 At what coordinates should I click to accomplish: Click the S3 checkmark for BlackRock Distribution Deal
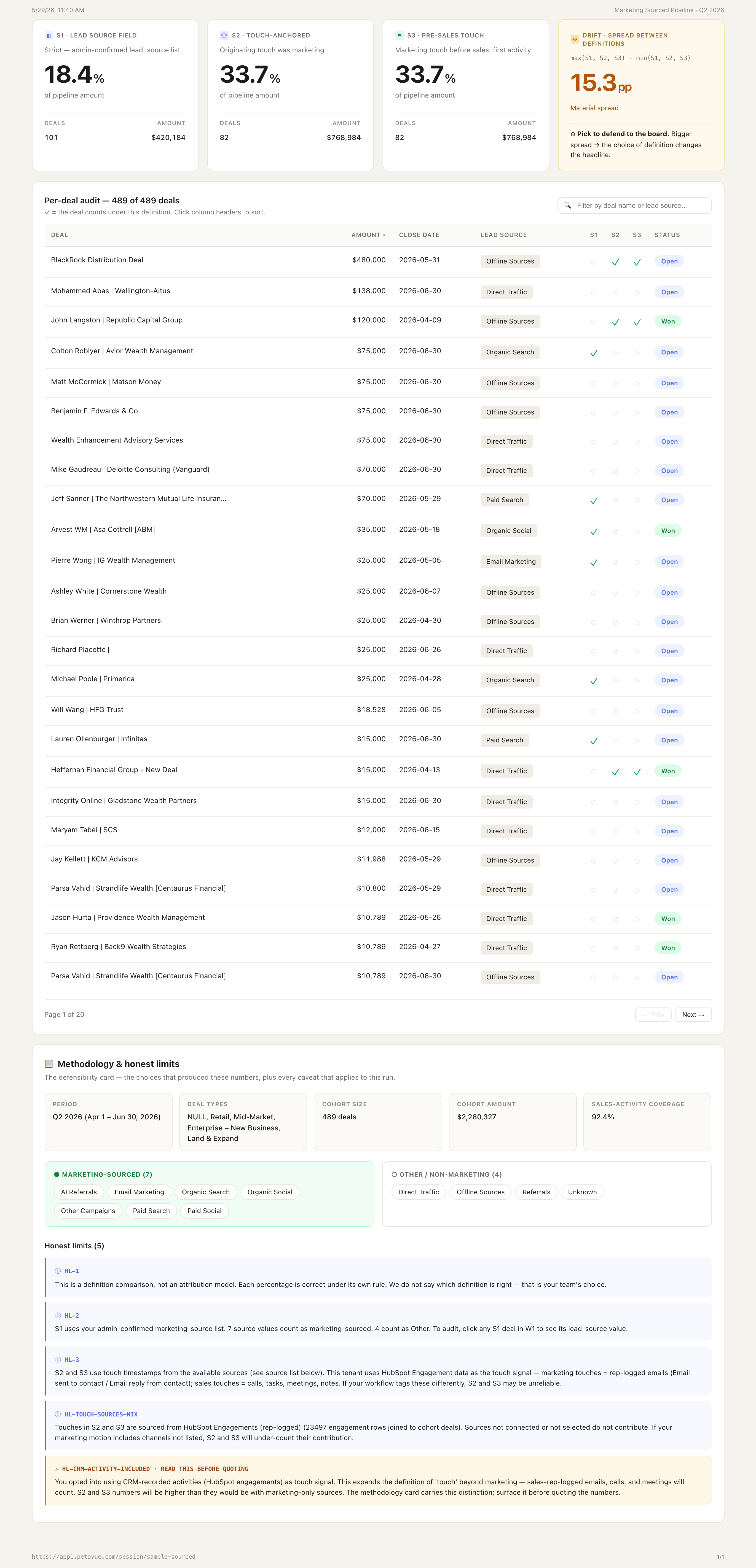tap(637, 262)
